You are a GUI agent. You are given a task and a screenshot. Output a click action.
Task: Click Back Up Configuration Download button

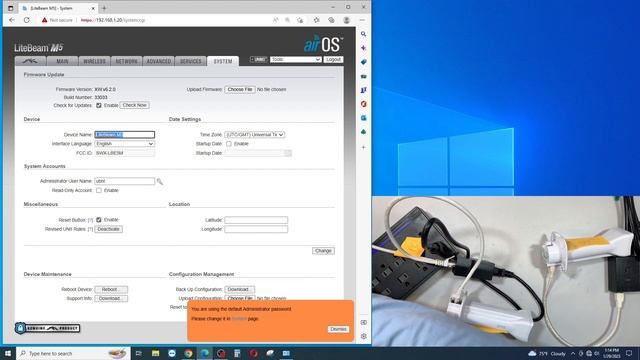[x=240, y=289]
